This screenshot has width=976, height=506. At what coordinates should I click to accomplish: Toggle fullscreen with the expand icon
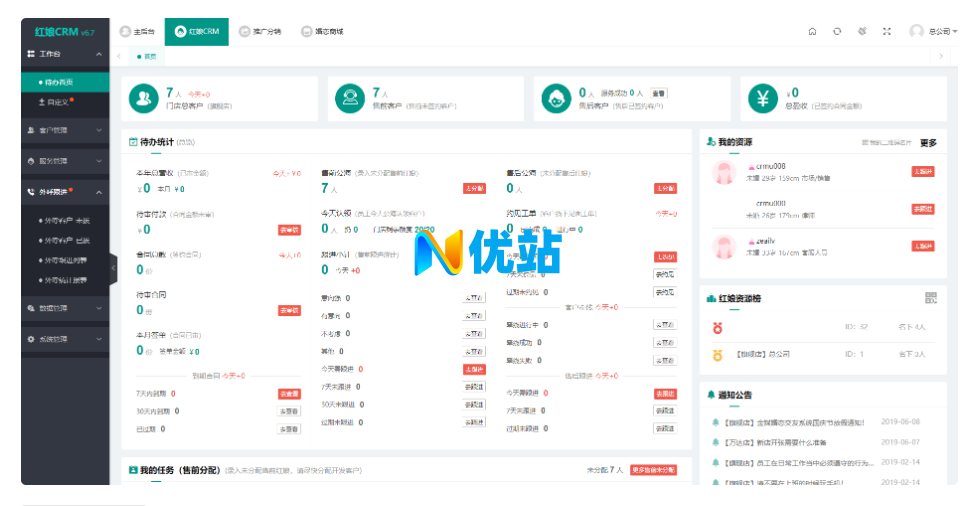886,32
